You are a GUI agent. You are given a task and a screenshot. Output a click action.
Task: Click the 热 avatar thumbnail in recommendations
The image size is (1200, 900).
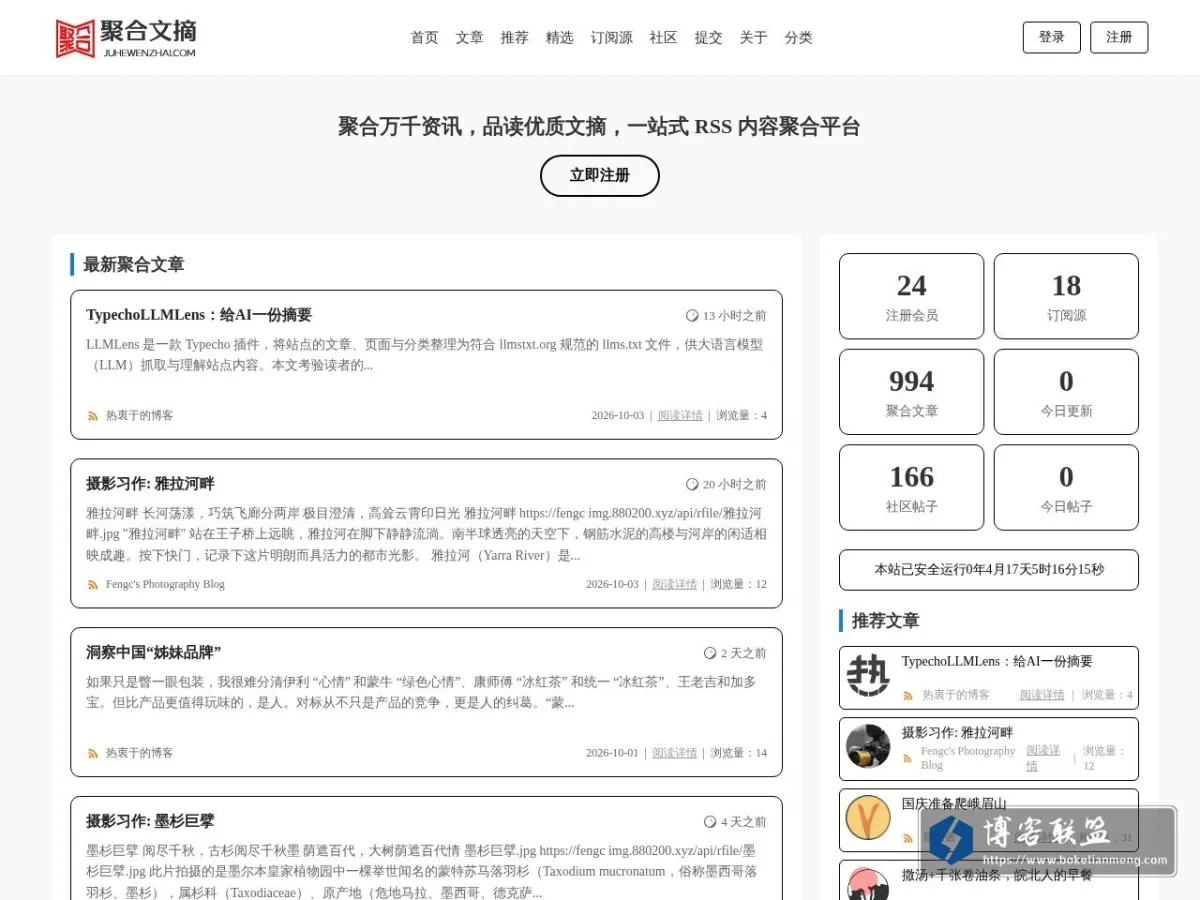coord(868,675)
